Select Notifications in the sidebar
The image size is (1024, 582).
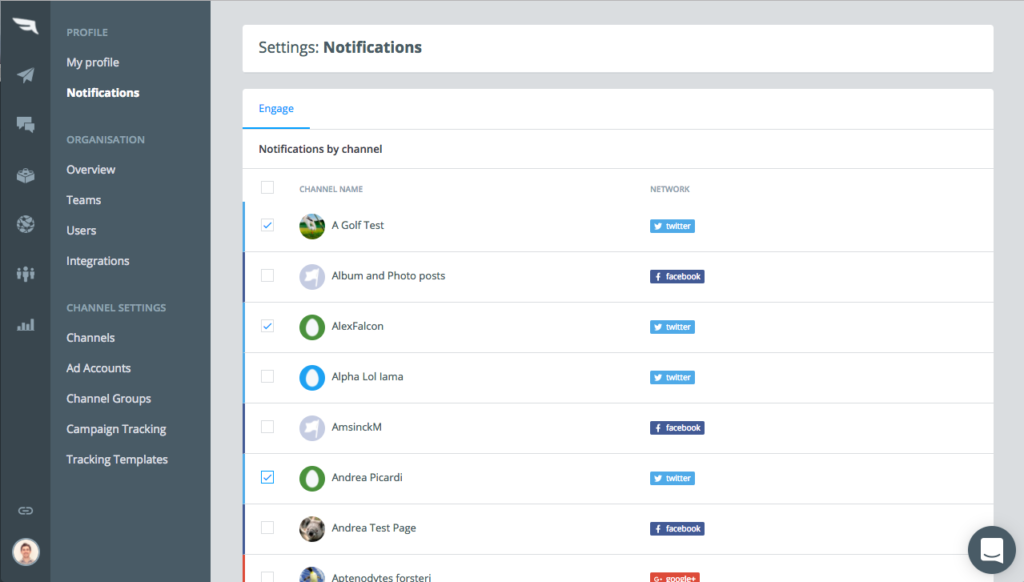coord(103,93)
